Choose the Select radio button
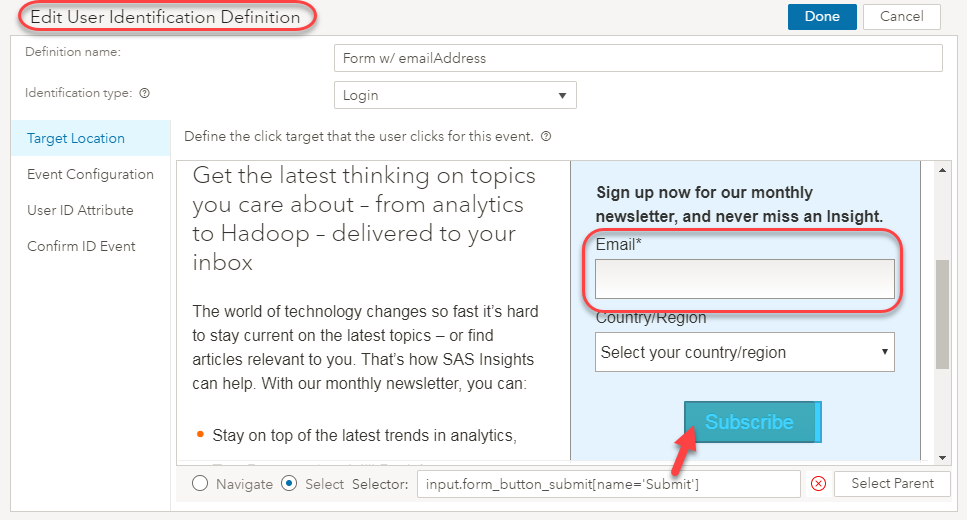 tap(289, 484)
